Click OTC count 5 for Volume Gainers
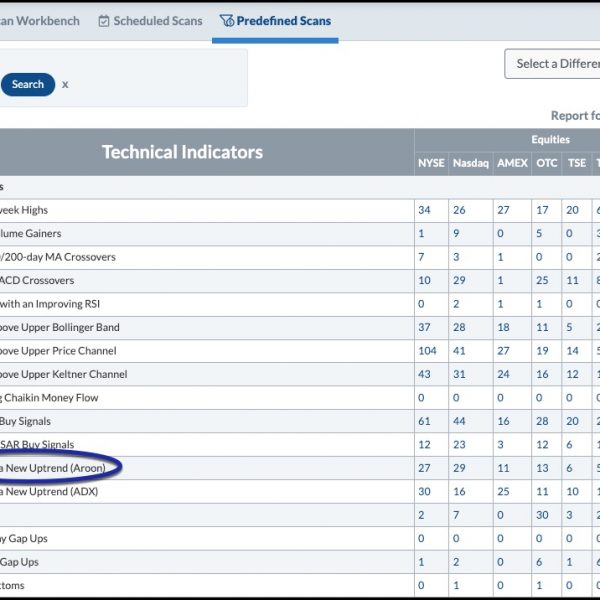Image resolution: width=600 pixels, height=600 pixels. click(x=539, y=233)
